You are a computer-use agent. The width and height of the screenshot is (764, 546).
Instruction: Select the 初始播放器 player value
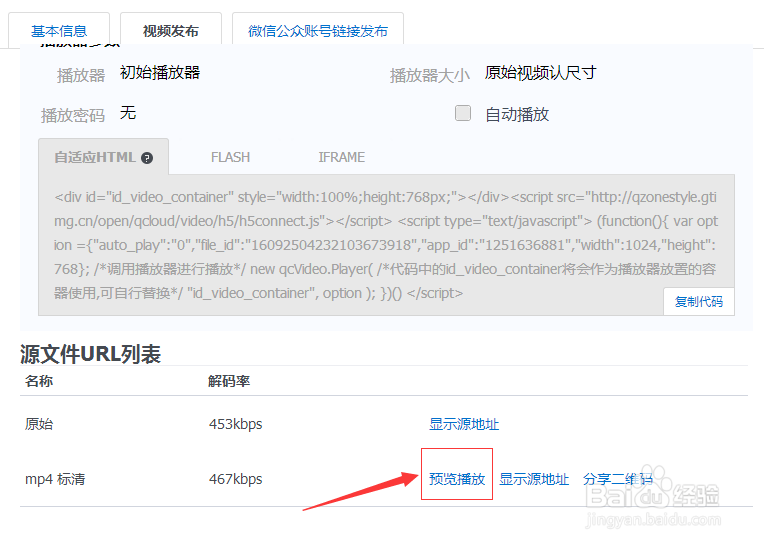[x=160, y=73]
